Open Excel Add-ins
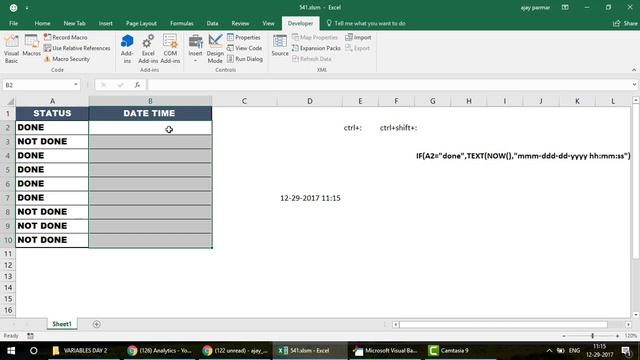Screen dimensions: 640x360 (148, 49)
